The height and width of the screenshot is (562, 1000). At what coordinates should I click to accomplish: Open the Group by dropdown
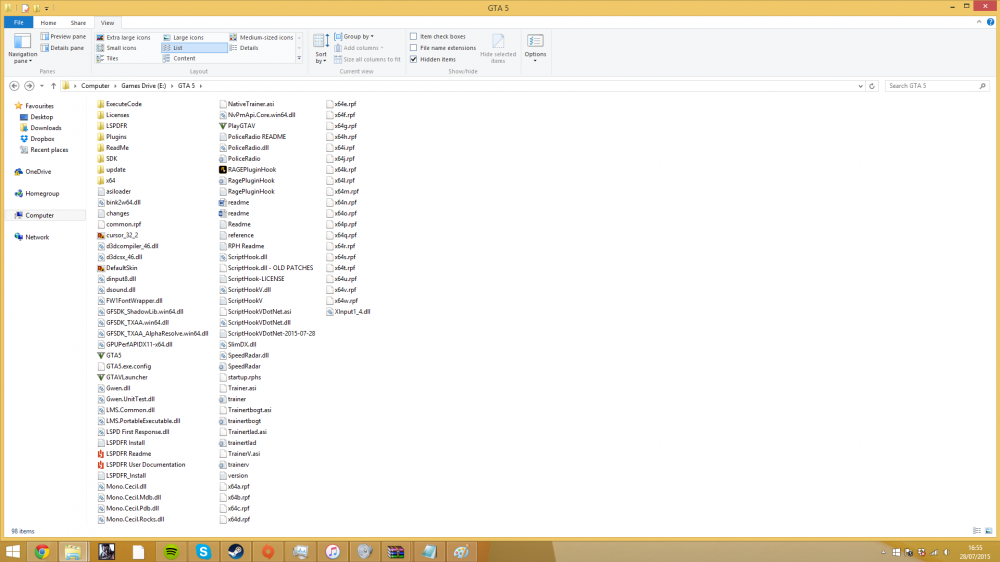354,36
